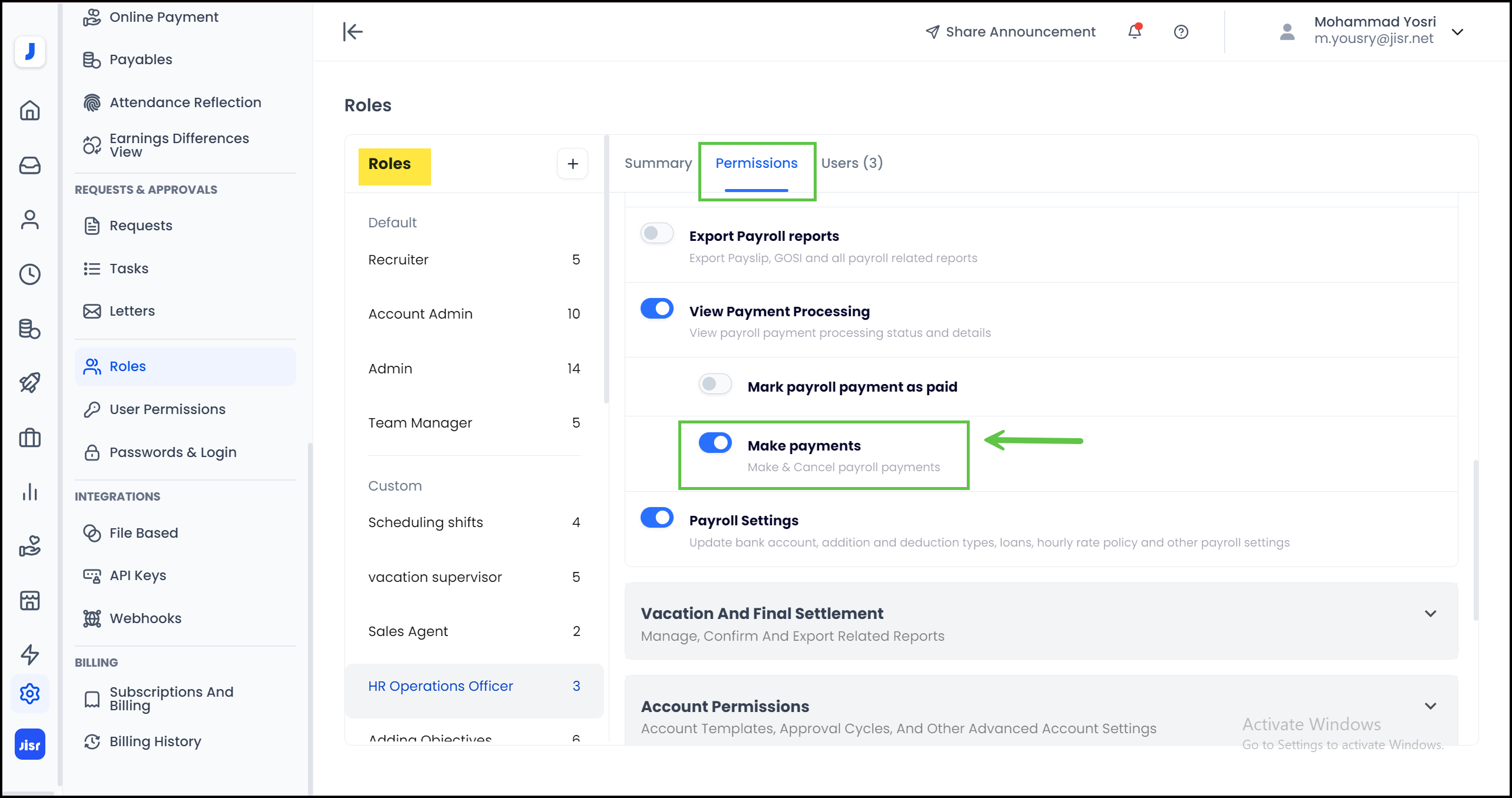This screenshot has width=1512, height=798.
Task: Click the home icon in left rail
Action: pyautogui.click(x=29, y=110)
